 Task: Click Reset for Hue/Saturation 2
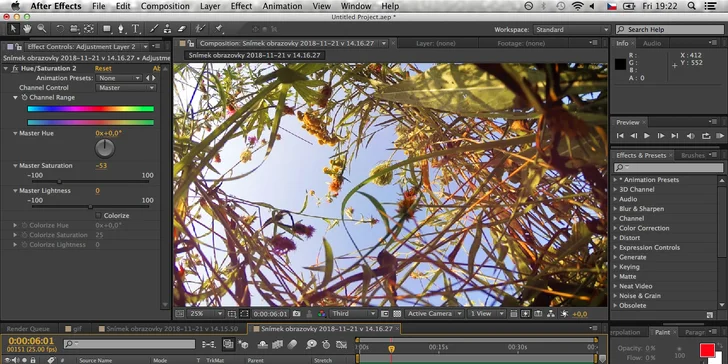click(x=103, y=68)
